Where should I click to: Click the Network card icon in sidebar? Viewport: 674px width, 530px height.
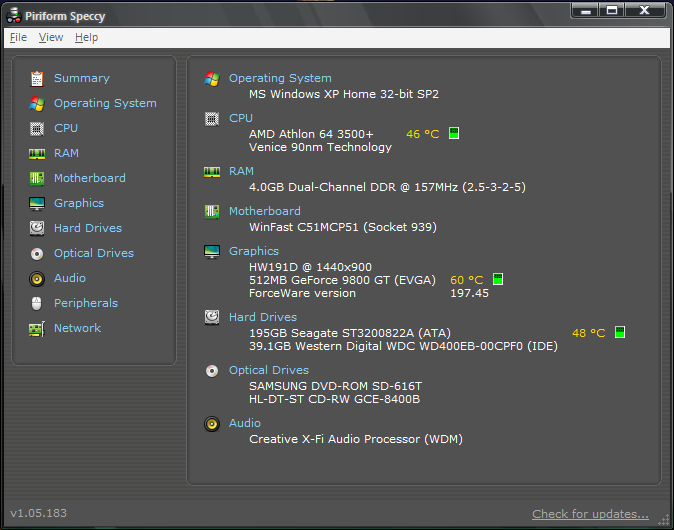coord(37,329)
